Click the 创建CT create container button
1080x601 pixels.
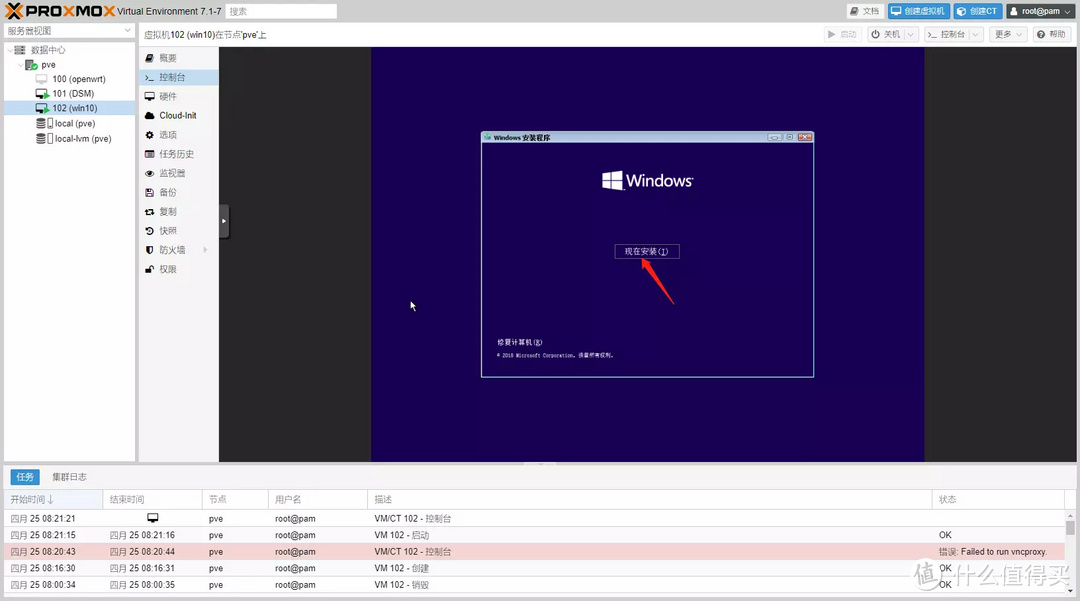pos(977,11)
